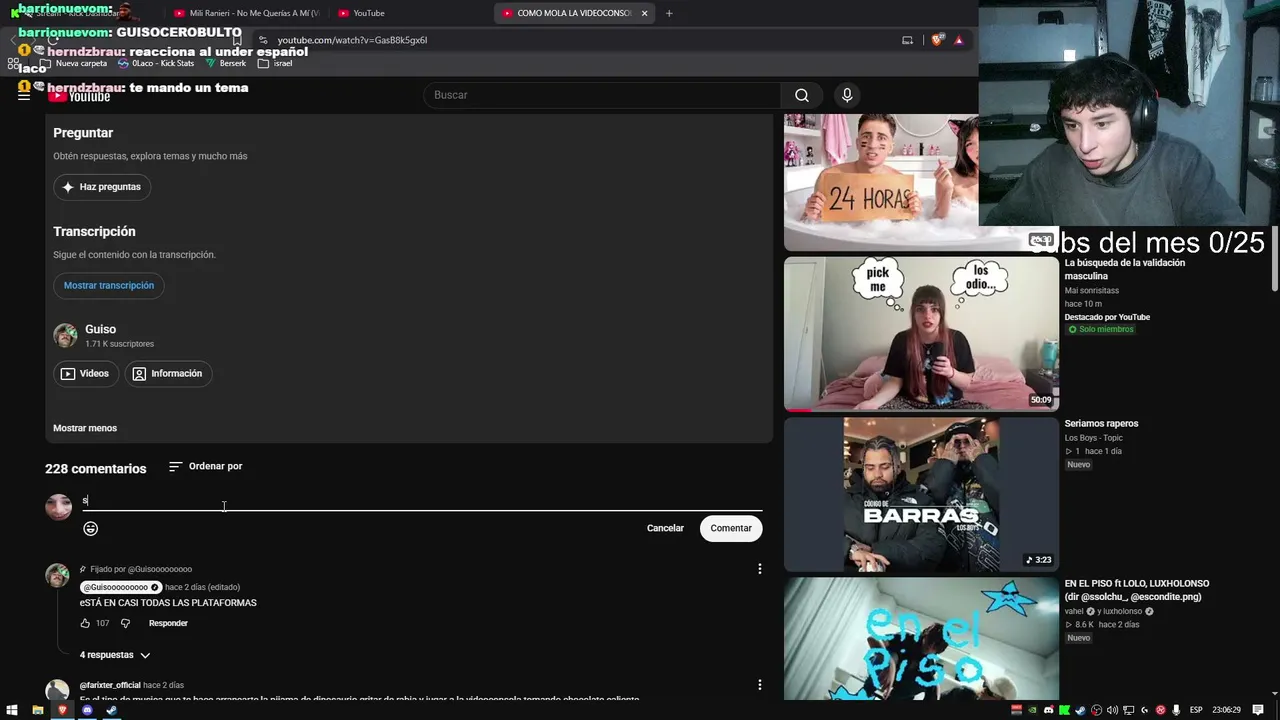Open the channel Videos button
Image resolution: width=1280 pixels, height=720 pixels.
[86, 374]
